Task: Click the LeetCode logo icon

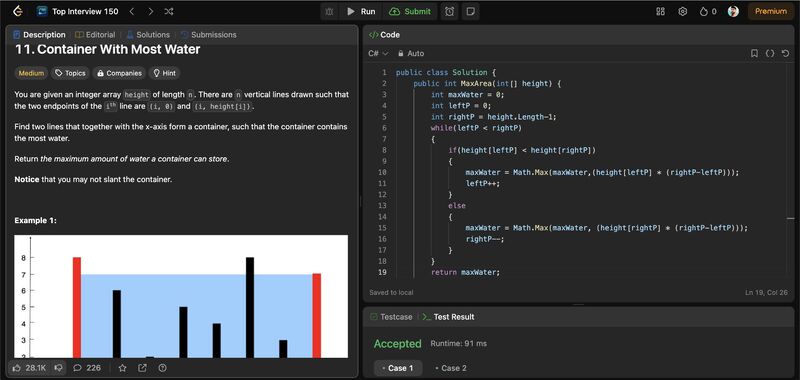Action: tap(17, 11)
